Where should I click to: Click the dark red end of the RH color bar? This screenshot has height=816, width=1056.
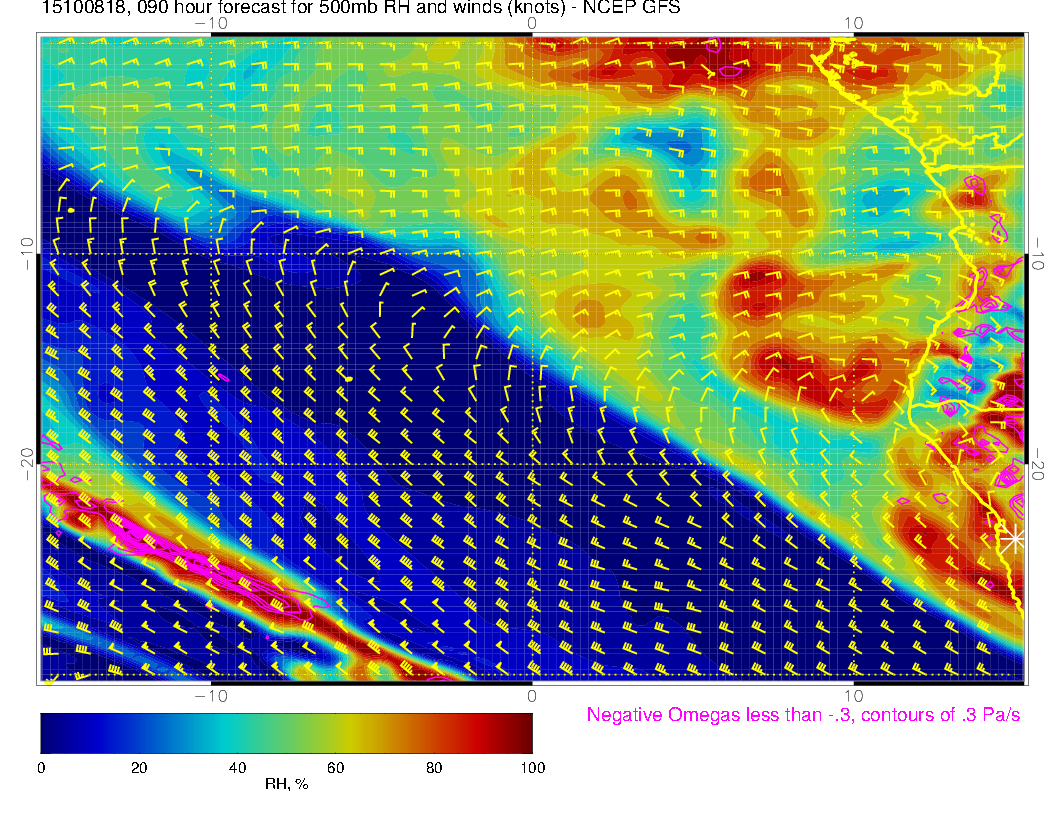click(522, 733)
